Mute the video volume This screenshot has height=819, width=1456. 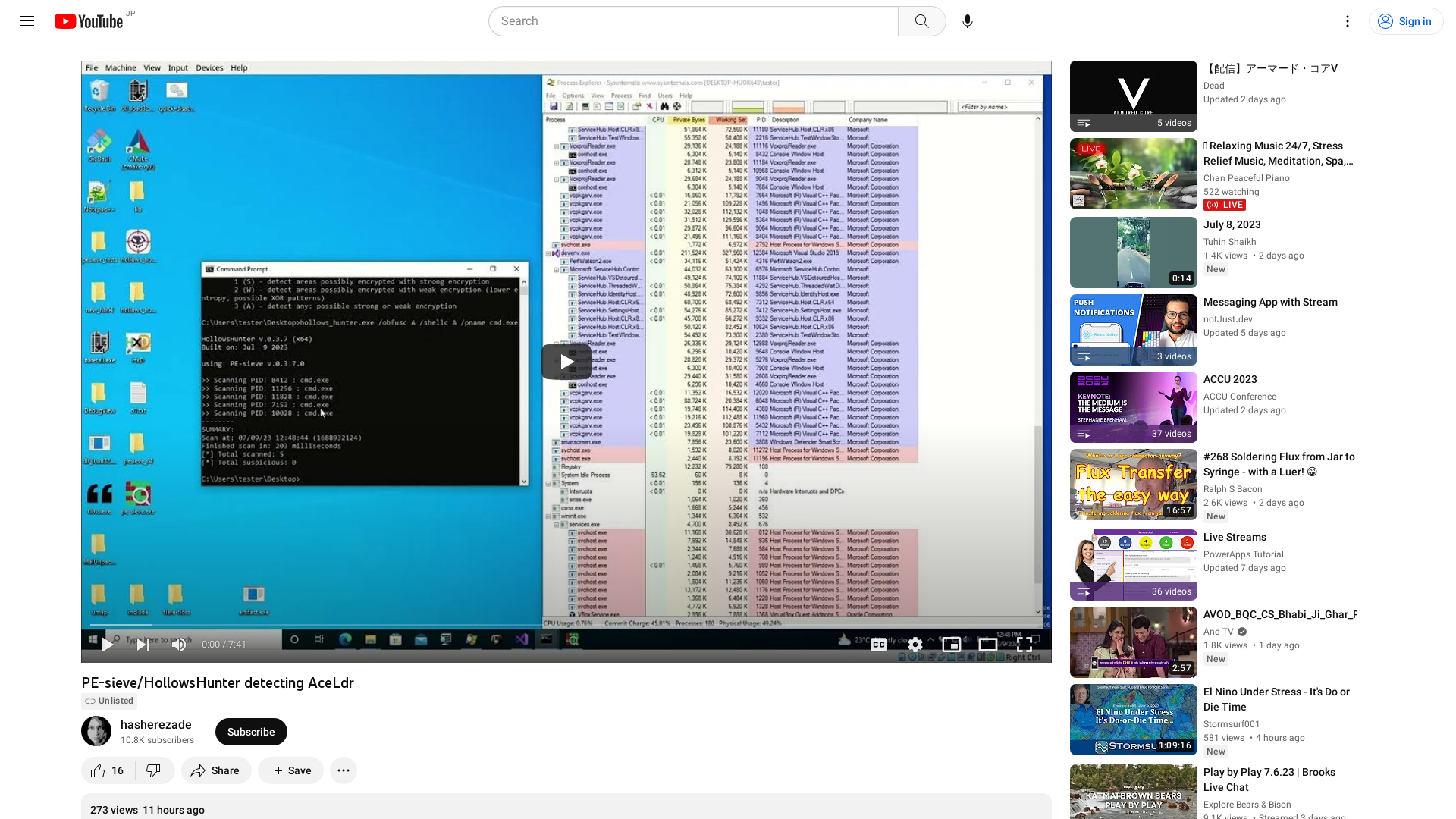(x=179, y=645)
